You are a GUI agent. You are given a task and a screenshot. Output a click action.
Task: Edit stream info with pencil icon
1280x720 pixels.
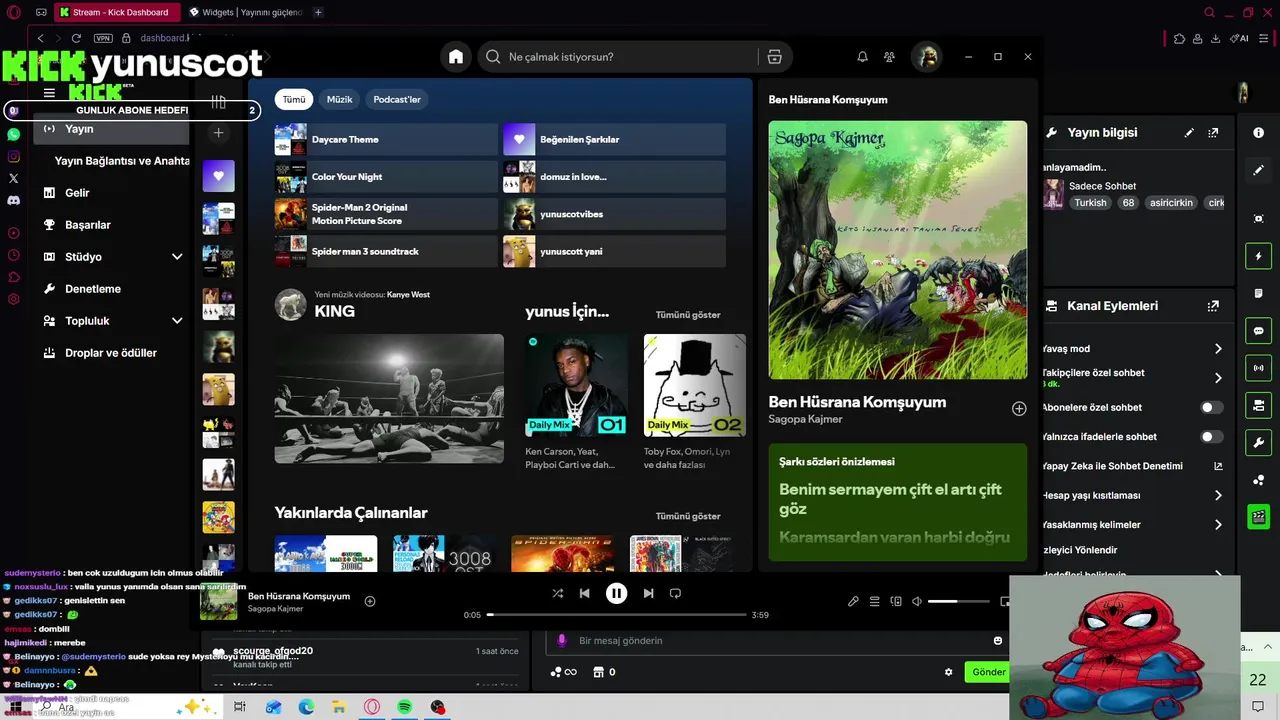tap(1189, 133)
